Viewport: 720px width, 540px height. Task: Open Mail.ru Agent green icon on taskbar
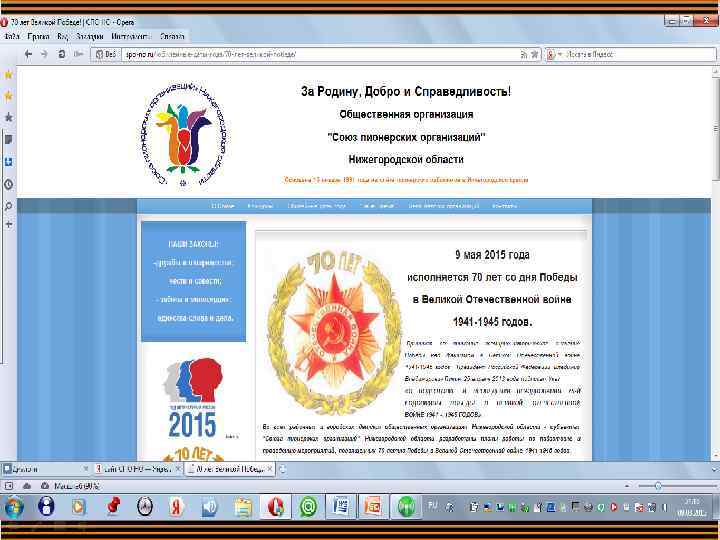click(x=309, y=507)
